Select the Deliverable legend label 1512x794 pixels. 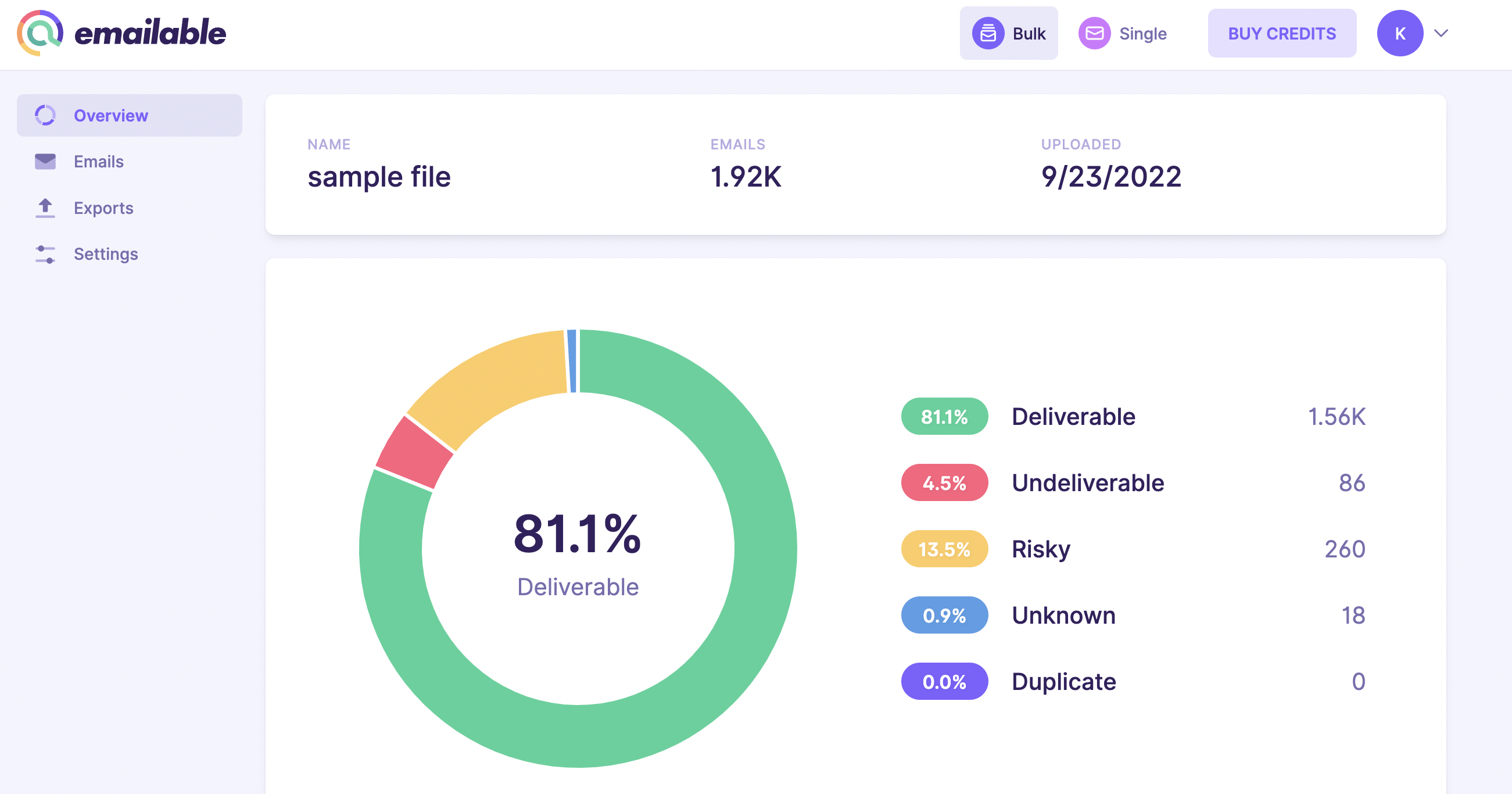coord(1073,416)
